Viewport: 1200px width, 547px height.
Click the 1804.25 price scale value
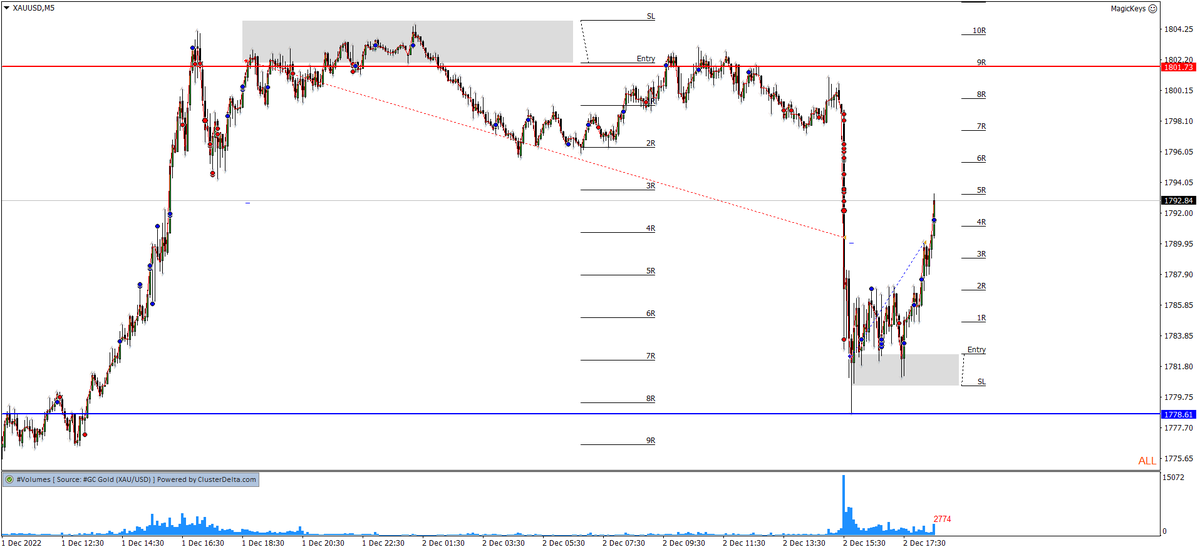pyautogui.click(x=1178, y=29)
